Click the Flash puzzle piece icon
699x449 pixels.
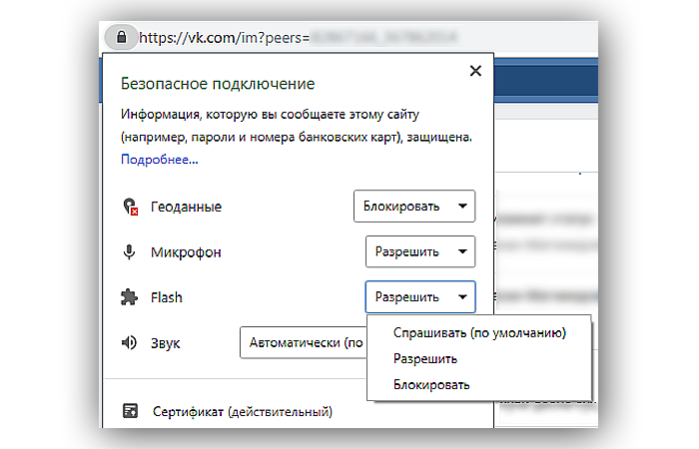[129, 297]
